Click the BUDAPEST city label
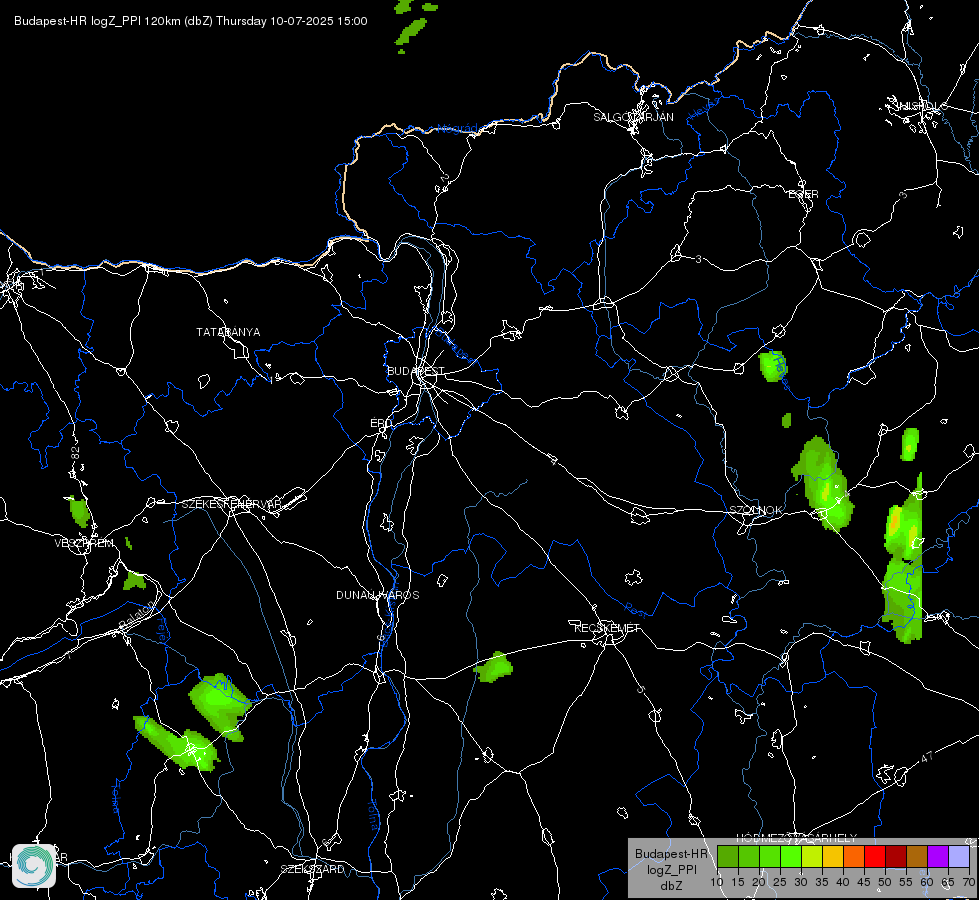This screenshot has height=900, width=979. tap(415, 371)
